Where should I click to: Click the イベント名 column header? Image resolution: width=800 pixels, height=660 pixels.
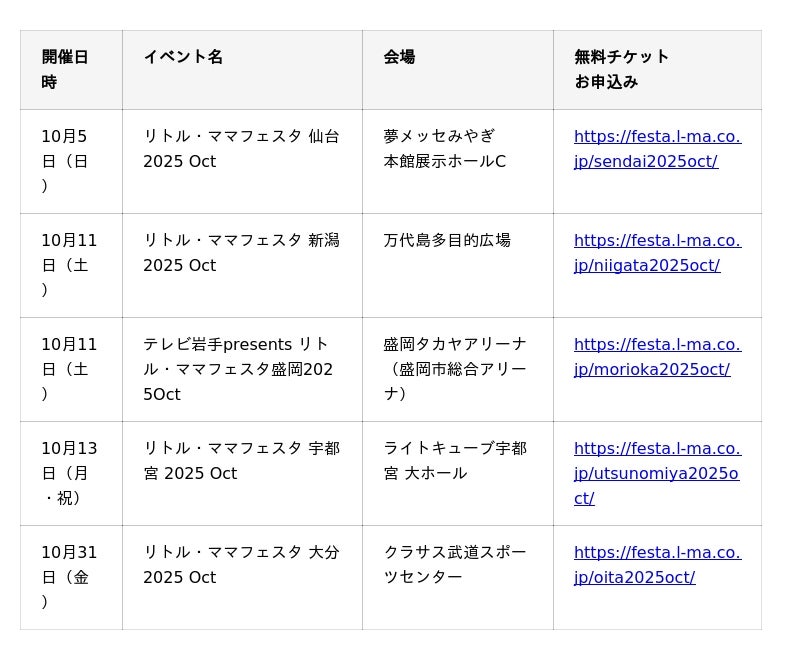(x=183, y=57)
